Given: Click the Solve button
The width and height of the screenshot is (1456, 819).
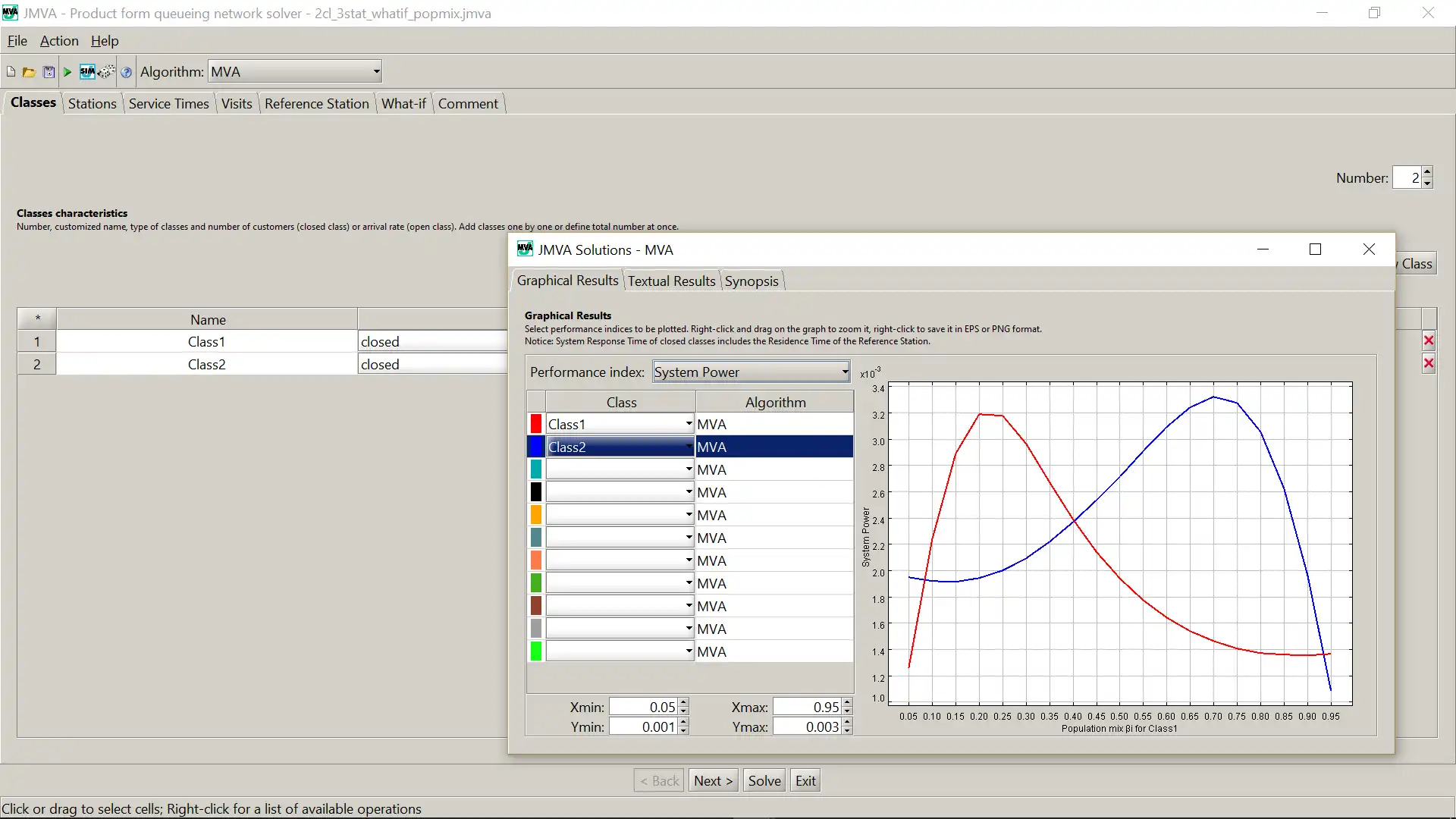Looking at the screenshot, I should [765, 780].
